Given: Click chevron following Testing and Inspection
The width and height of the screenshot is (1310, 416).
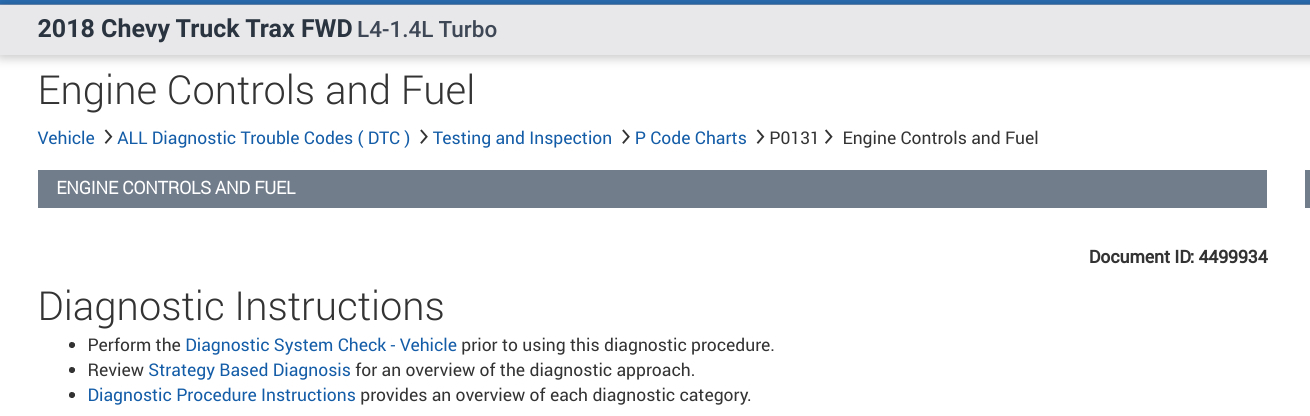Looking at the screenshot, I should (x=625, y=138).
